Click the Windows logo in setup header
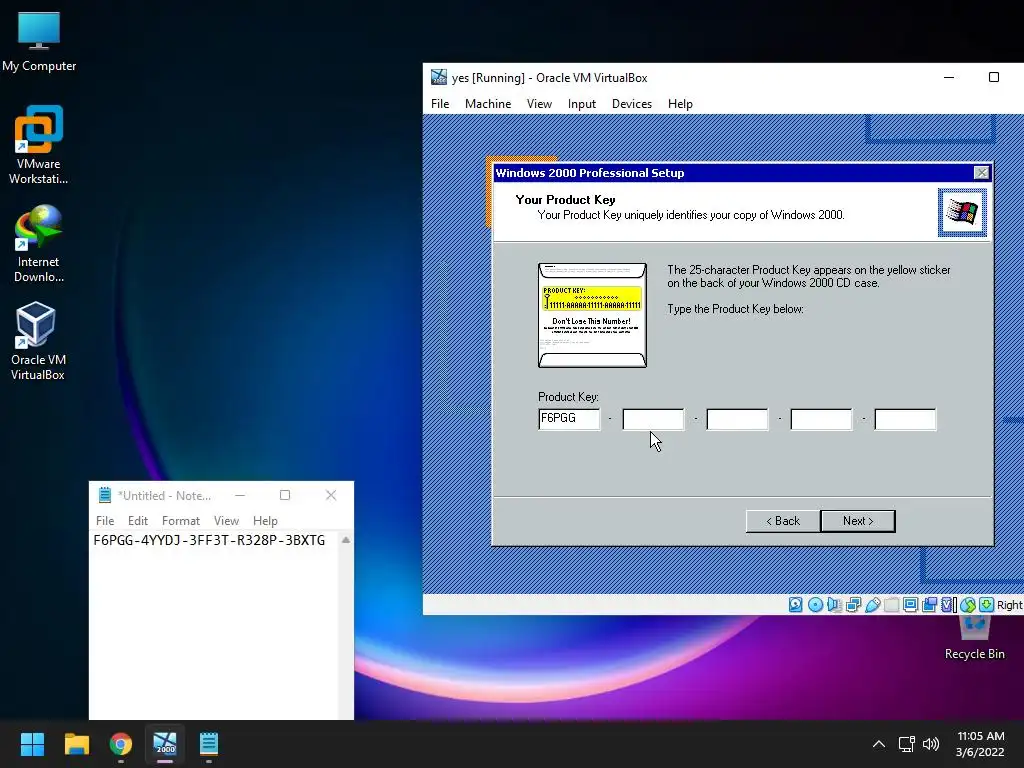The image size is (1024, 768). click(x=963, y=212)
